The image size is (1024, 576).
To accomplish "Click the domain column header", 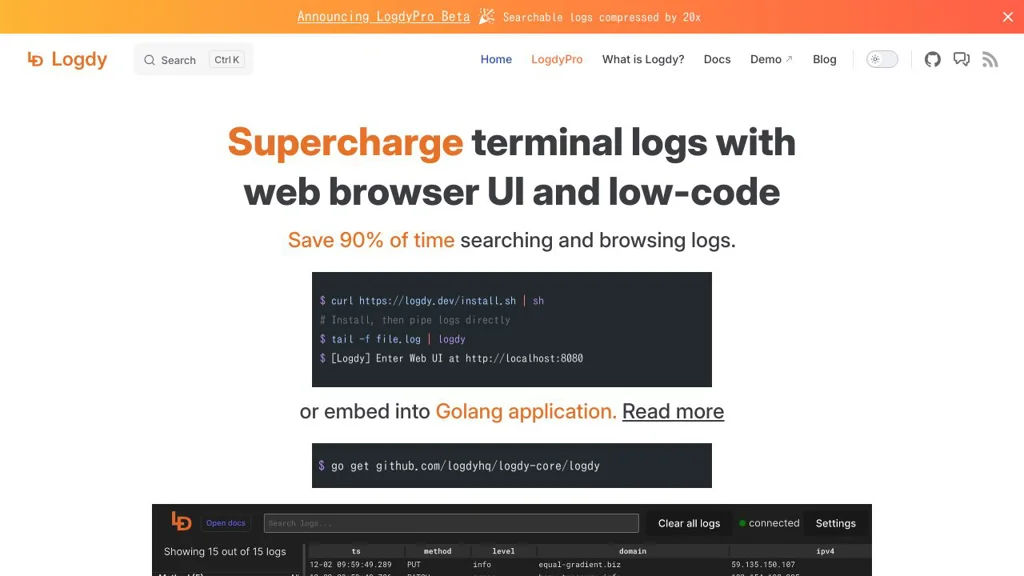I will [632, 551].
